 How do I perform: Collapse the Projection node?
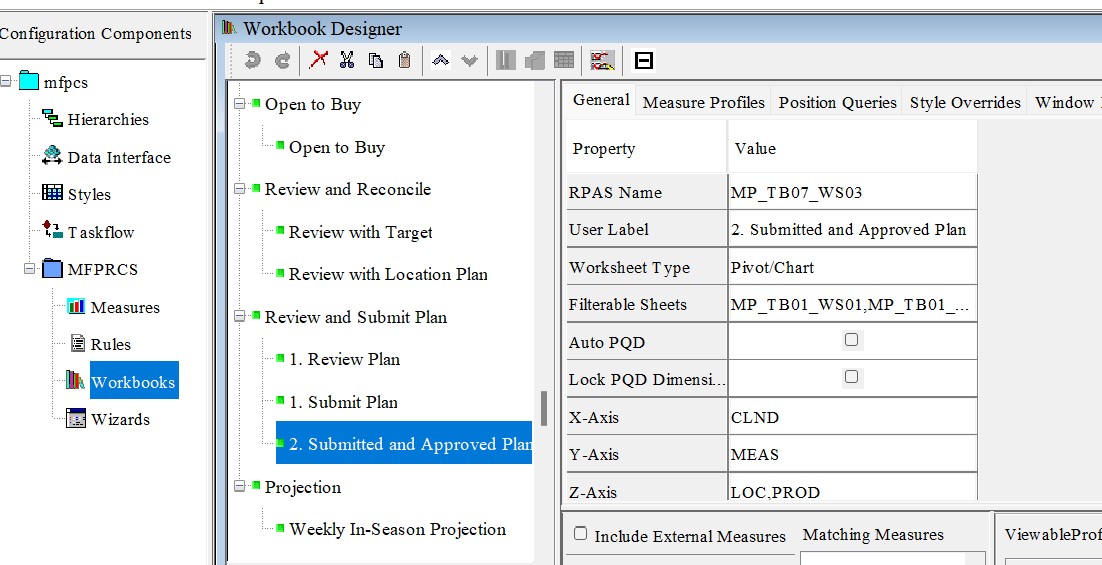pos(240,486)
